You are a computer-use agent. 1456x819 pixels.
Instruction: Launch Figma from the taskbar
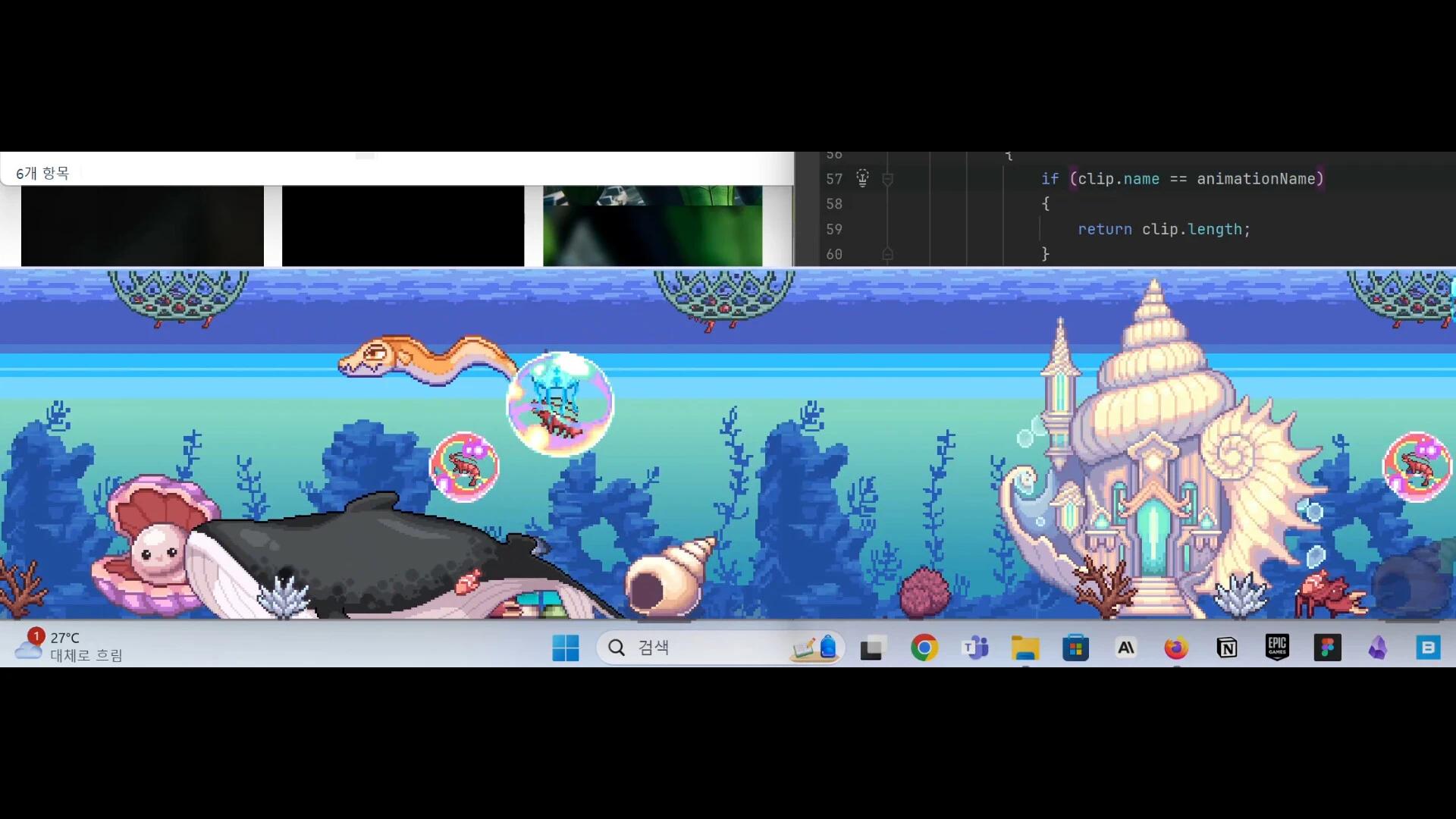pos(1328,648)
